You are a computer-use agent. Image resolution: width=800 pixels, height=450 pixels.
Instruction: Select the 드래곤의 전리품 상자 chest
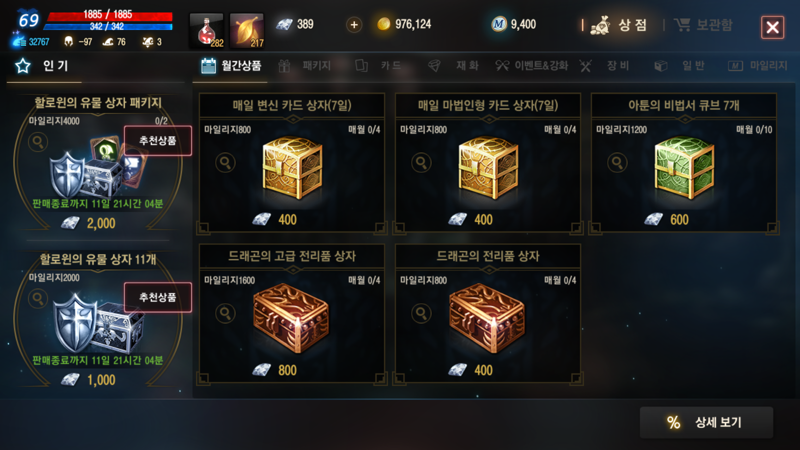tap(488, 314)
